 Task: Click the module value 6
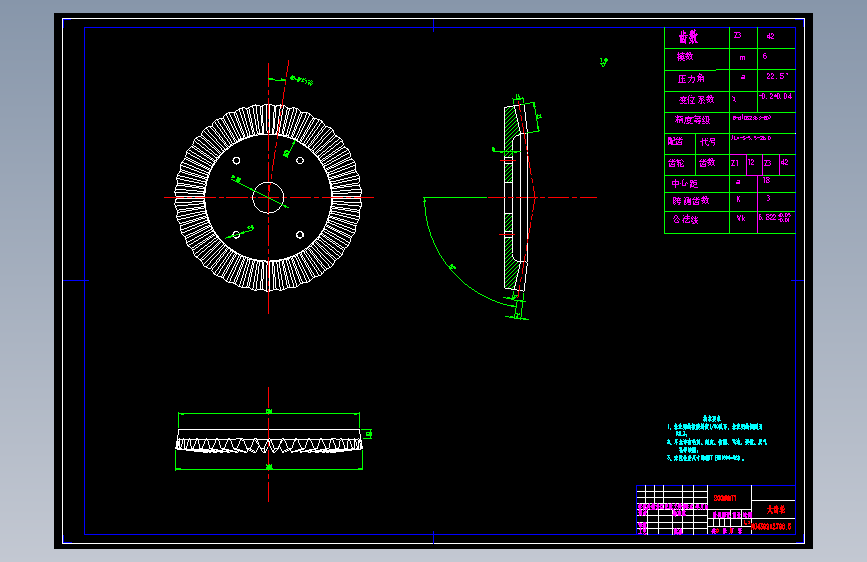click(x=765, y=56)
